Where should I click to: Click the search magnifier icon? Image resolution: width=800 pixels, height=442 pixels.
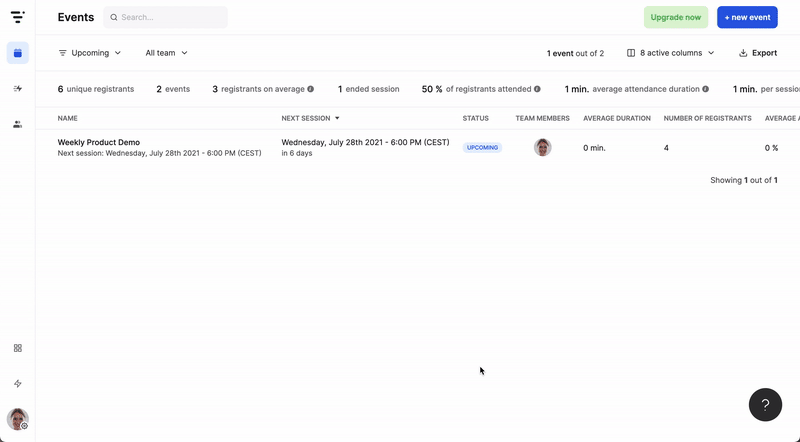click(x=114, y=17)
